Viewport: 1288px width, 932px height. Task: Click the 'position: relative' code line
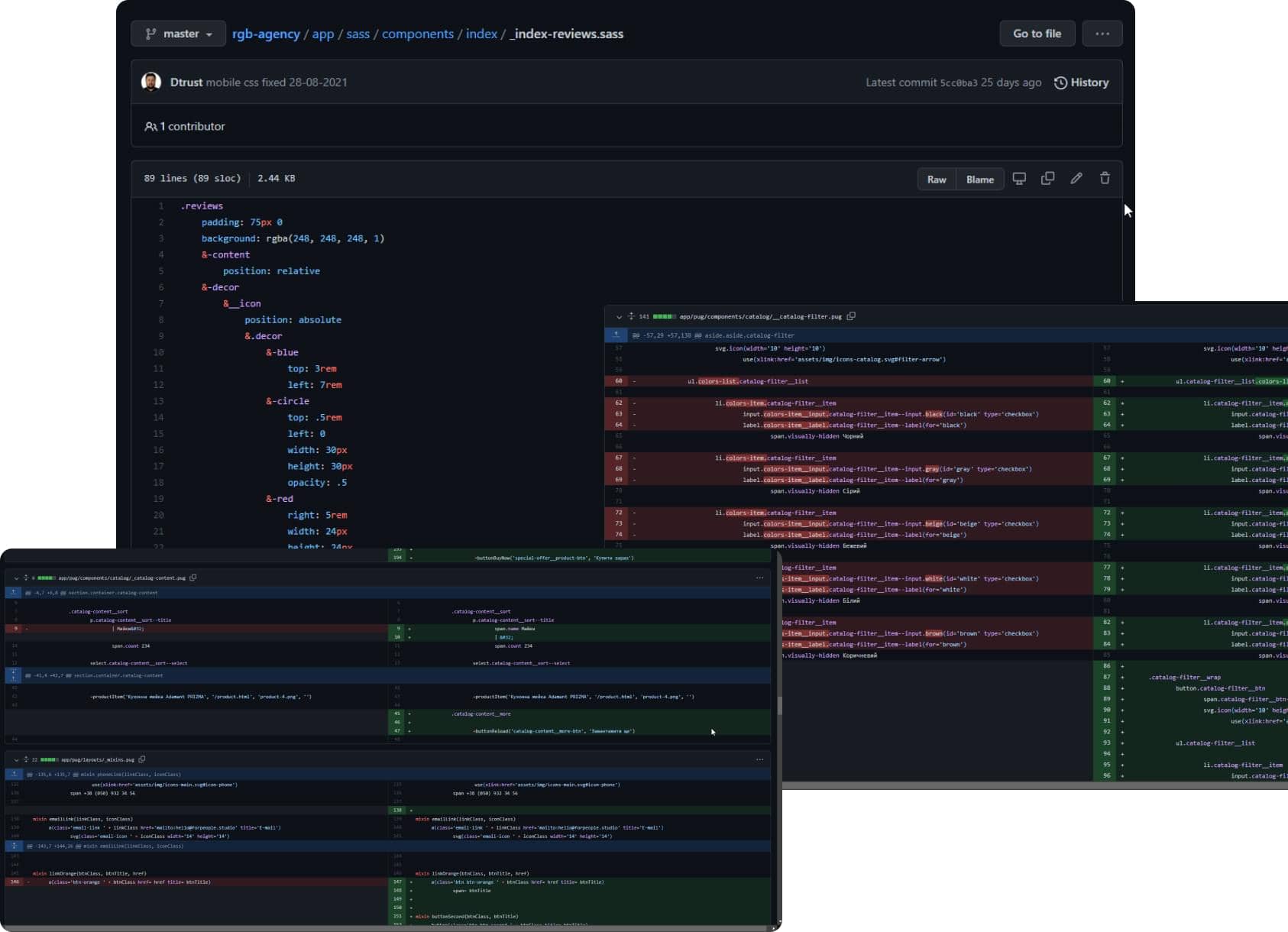271,271
